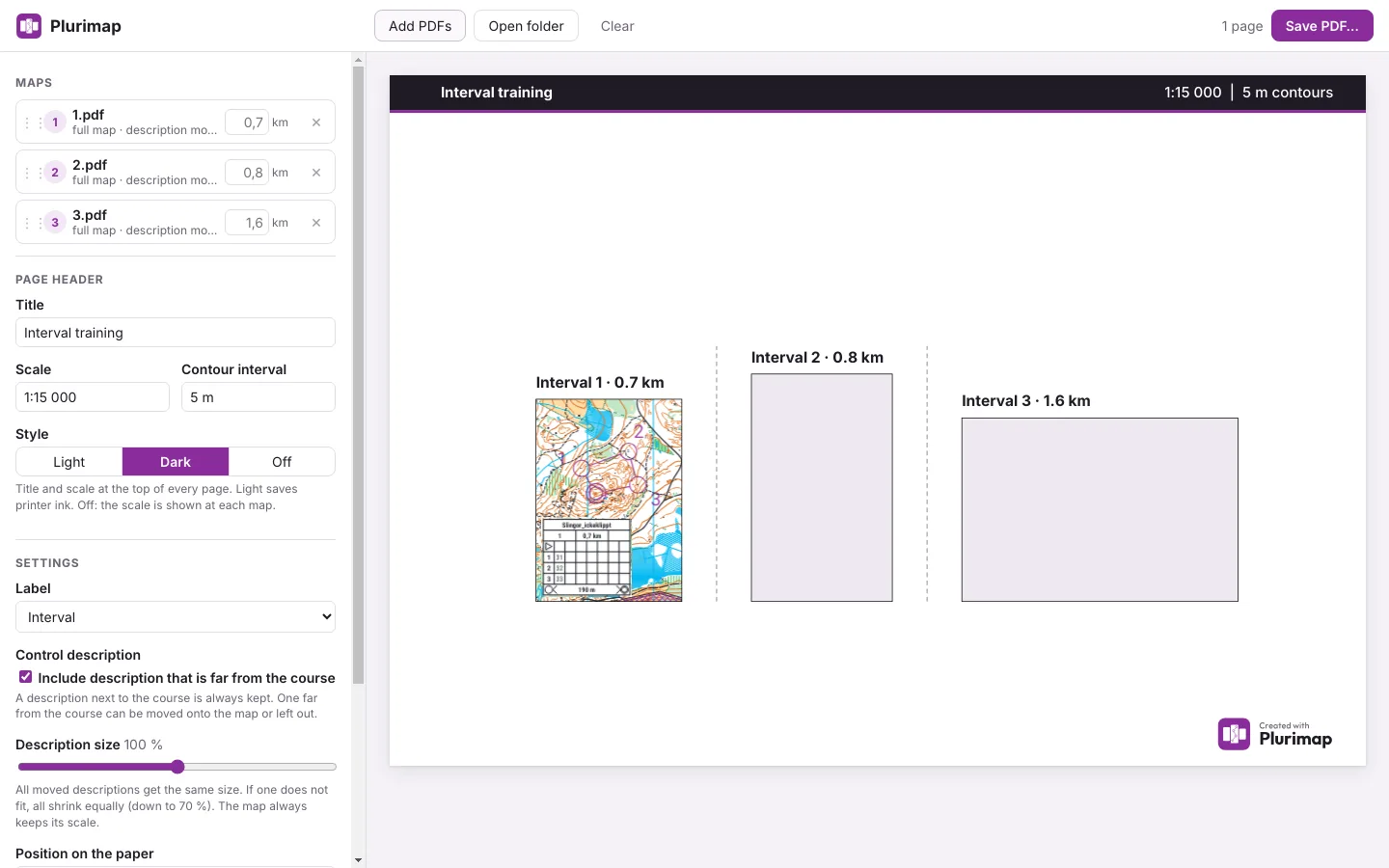Click '5 m contours' in page header
1389x868 pixels.
point(1288,93)
